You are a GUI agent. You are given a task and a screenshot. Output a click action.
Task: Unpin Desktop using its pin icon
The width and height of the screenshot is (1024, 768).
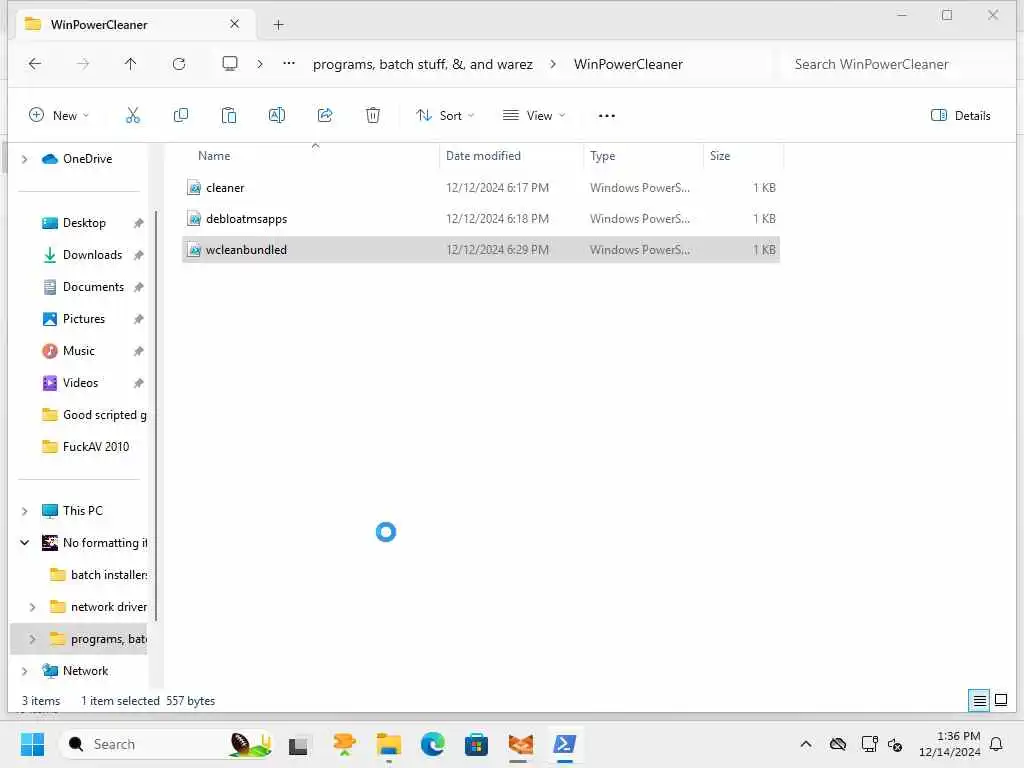(138, 223)
